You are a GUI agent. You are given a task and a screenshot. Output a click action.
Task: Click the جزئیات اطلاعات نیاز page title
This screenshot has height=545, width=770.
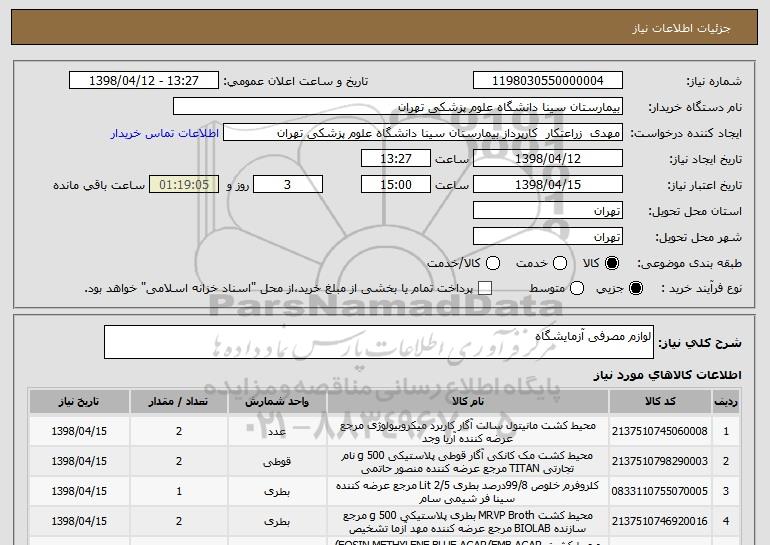681,28
